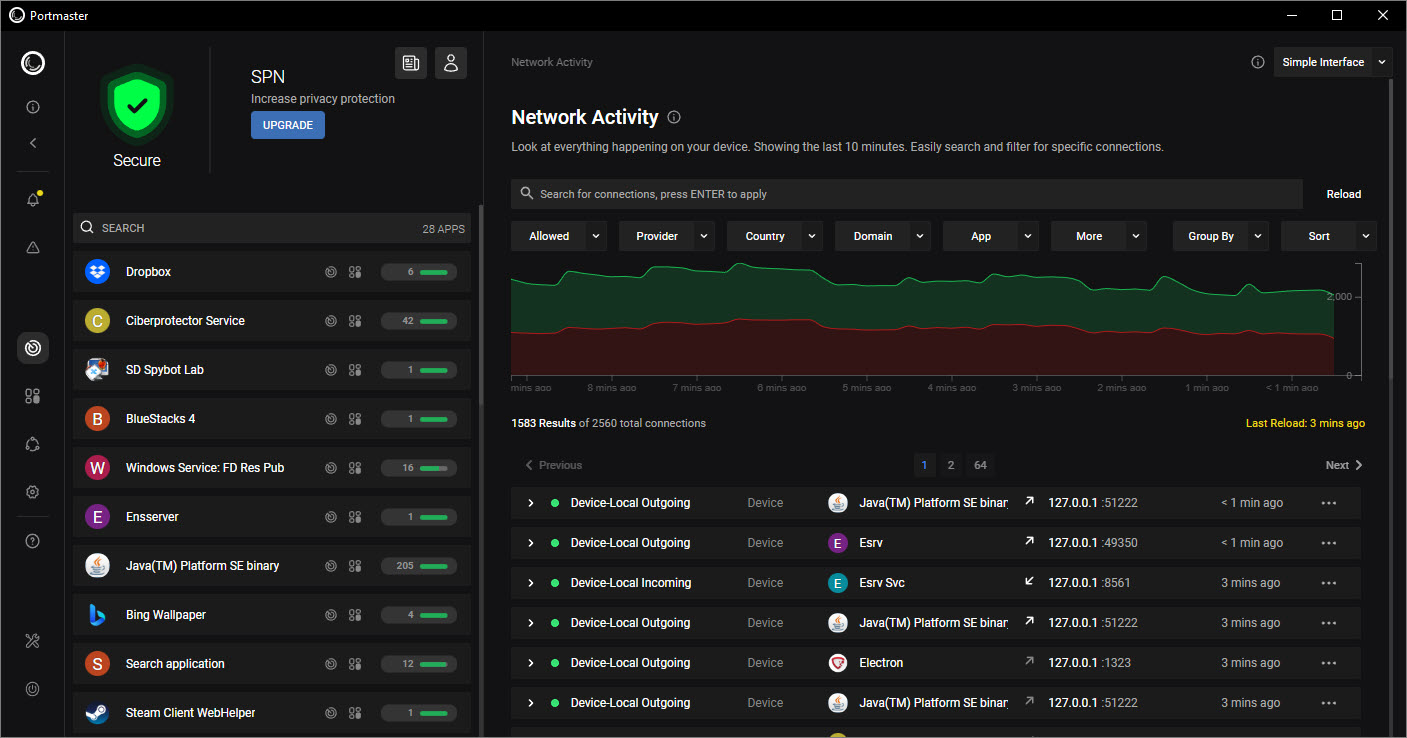Viewport: 1407px width, 738px height.
Task: Open the Allowed filter dropdown
Action: pos(558,236)
